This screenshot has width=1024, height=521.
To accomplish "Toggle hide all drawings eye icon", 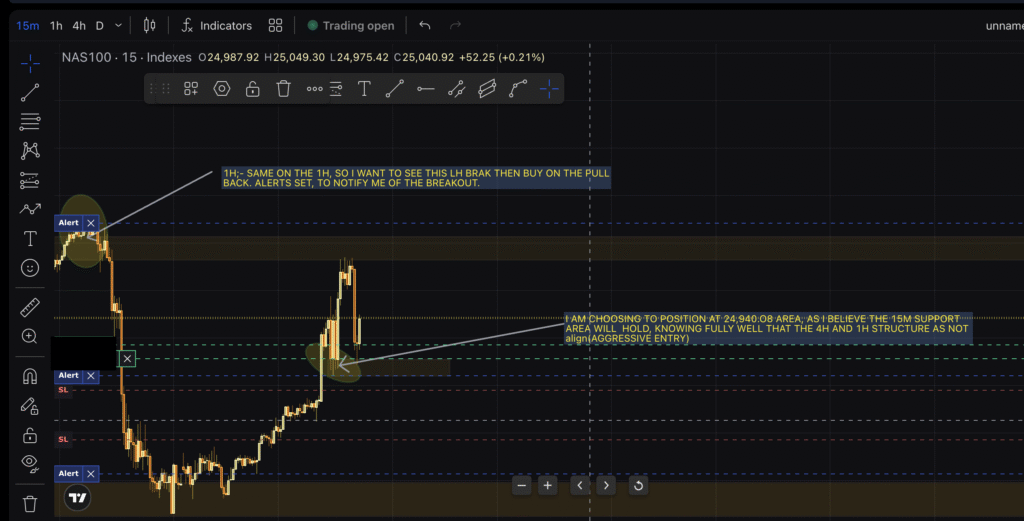I will 30,462.
